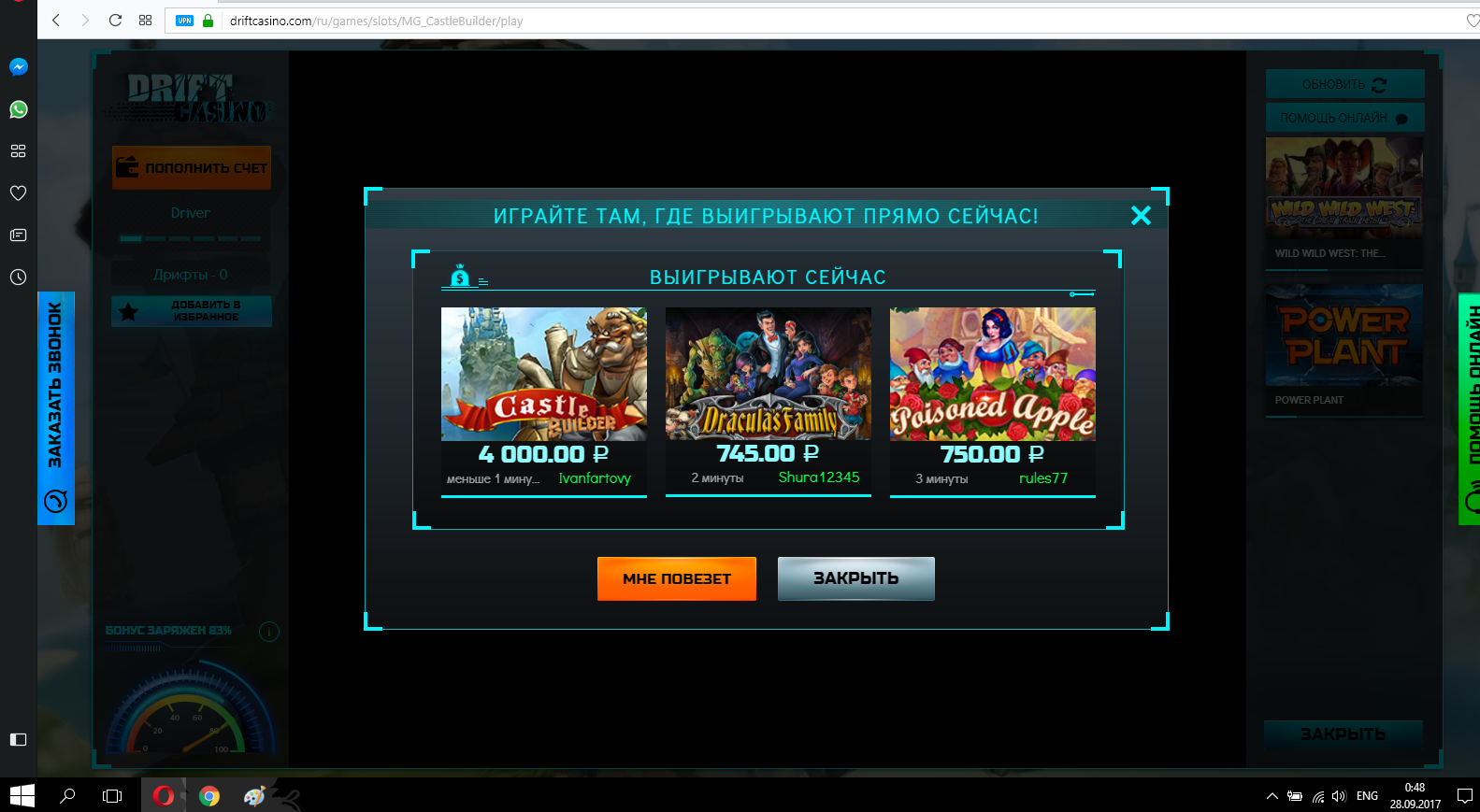
Task: Click the money bag icon in popup
Action: [460, 276]
